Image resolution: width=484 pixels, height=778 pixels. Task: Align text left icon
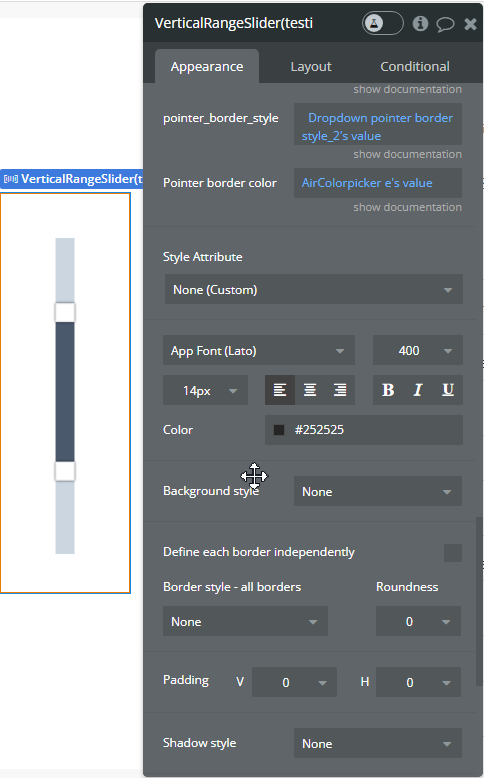point(280,390)
